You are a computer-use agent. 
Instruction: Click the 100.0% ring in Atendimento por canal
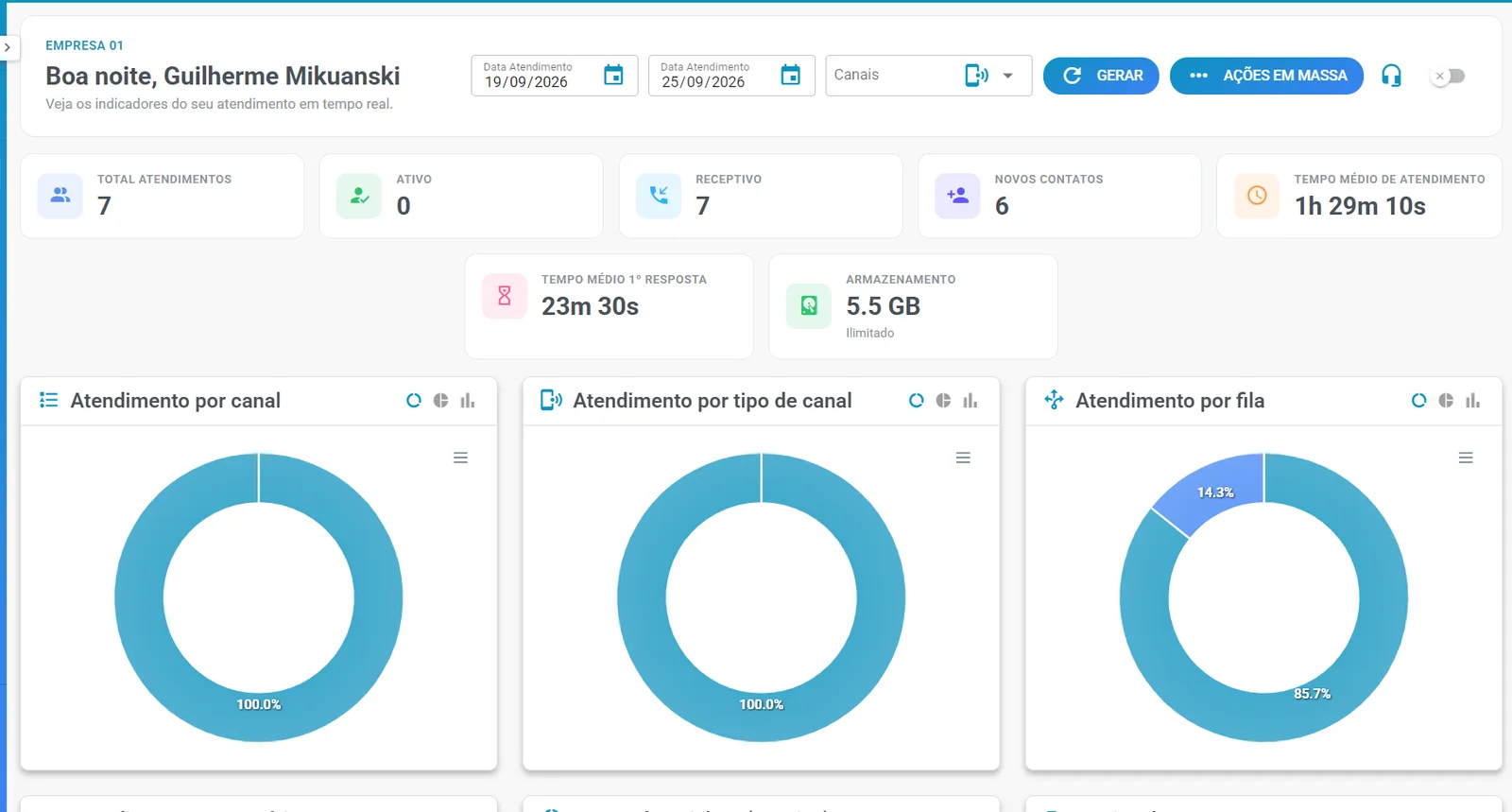click(259, 718)
